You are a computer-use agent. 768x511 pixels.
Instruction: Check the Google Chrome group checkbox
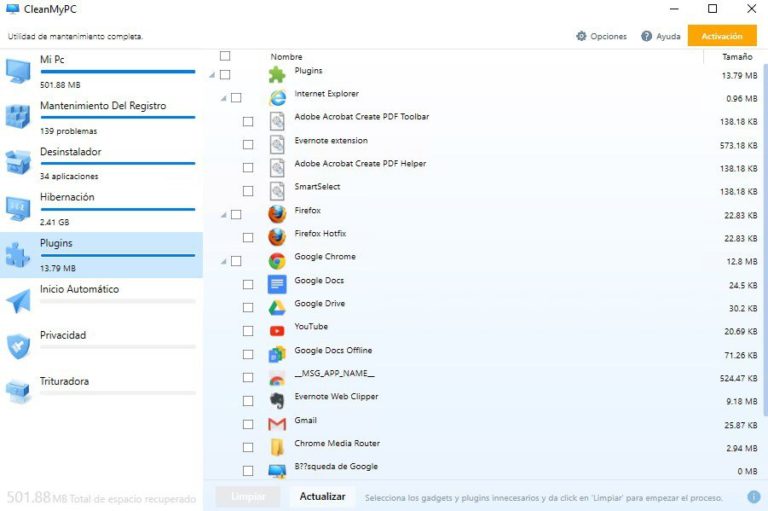click(x=236, y=261)
